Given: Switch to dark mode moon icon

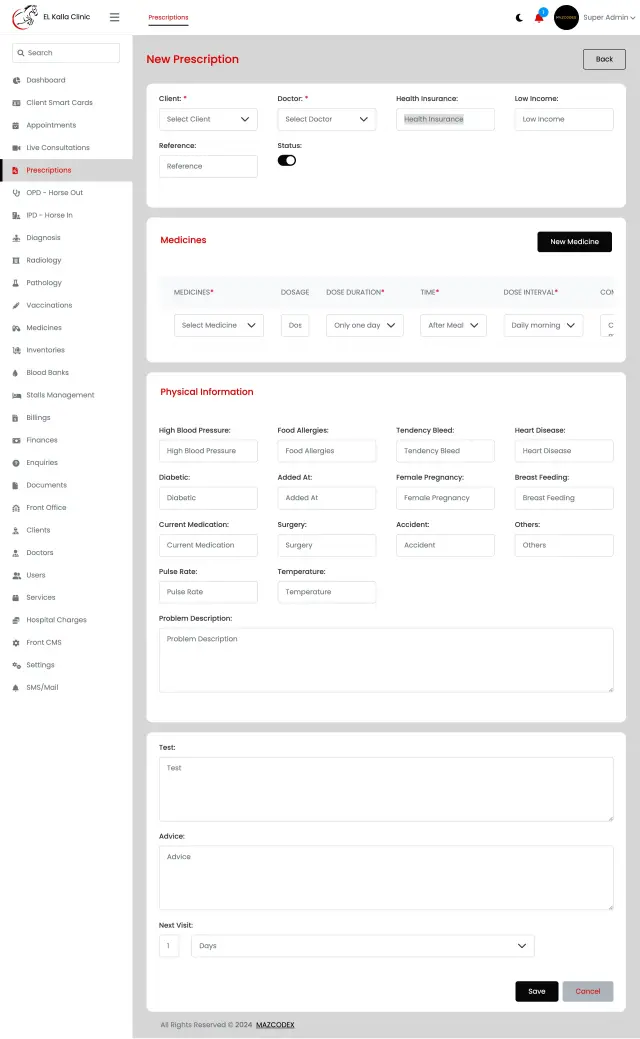Looking at the screenshot, I should (x=519, y=18).
